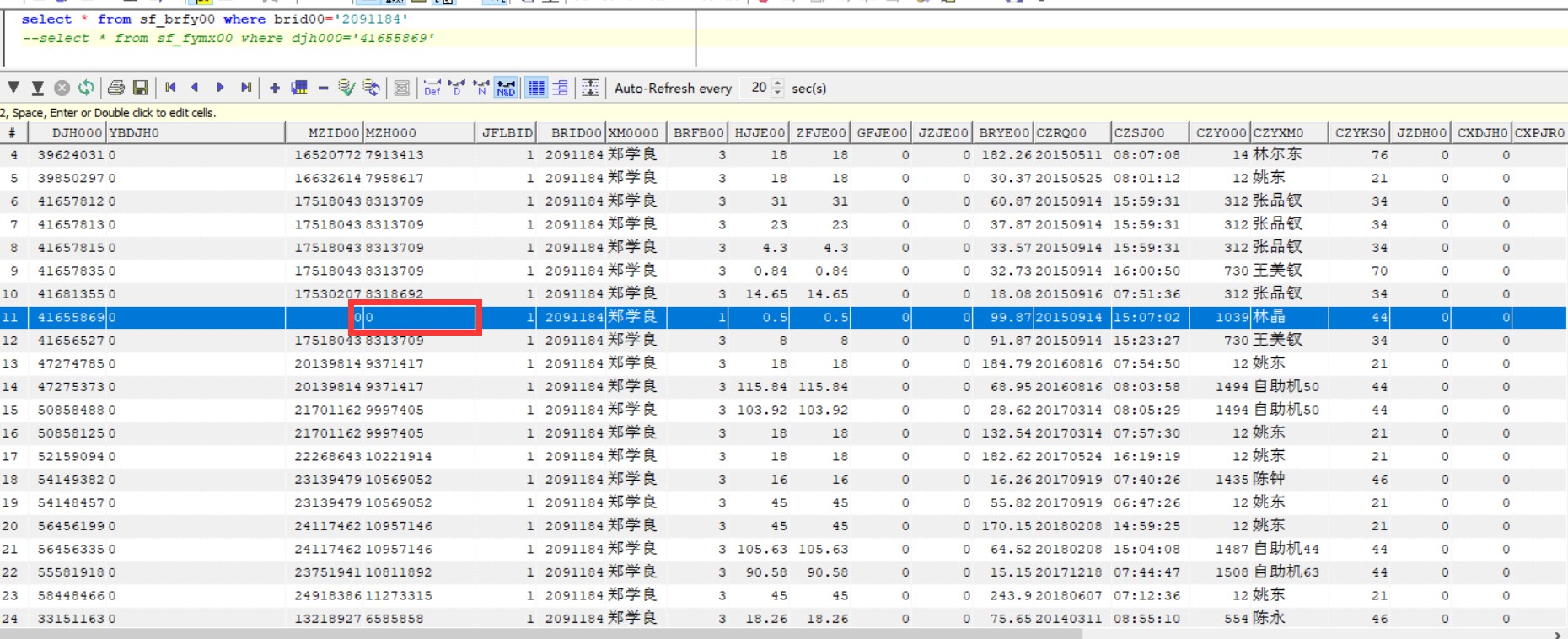The image size is (1568, 639).
Task: Fetch all rows with underlined triangle
Action: click(x=37, y=88)
